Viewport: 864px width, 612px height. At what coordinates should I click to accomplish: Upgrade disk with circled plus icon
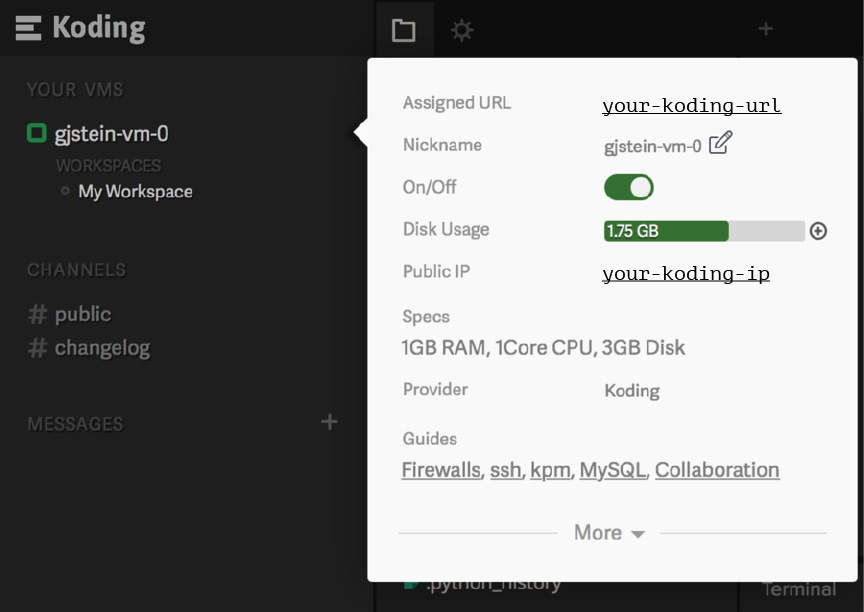coord(818,231)
